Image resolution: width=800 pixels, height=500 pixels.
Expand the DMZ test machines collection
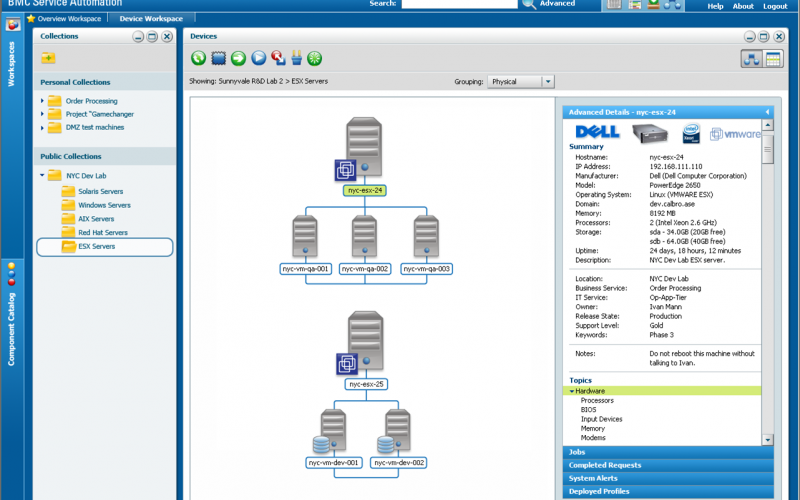[x=42, y=128]
